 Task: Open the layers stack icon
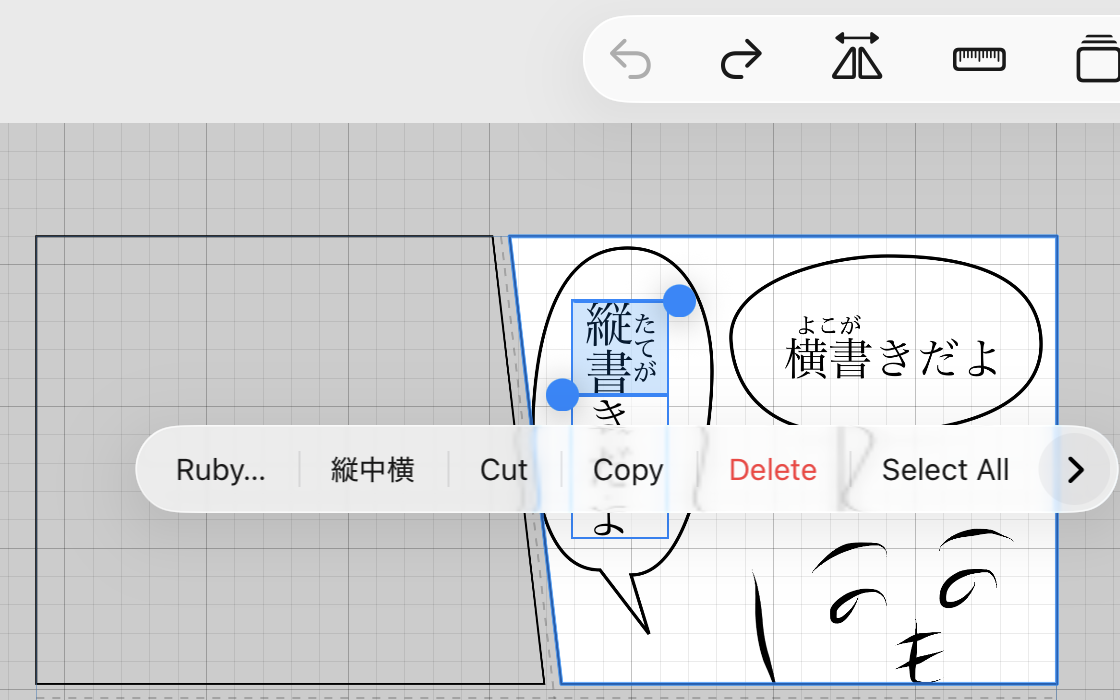click(1099, 59)
